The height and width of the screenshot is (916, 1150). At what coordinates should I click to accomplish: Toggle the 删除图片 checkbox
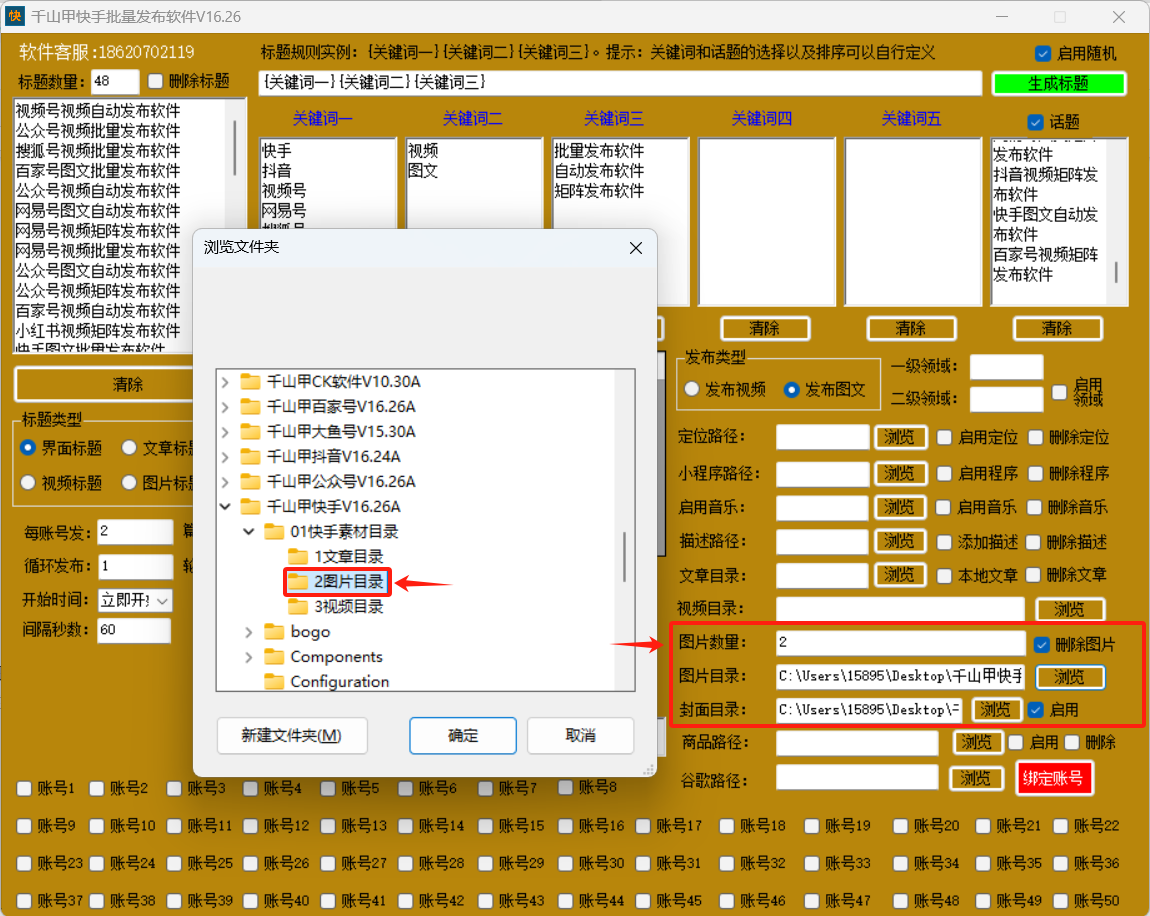1041,645
